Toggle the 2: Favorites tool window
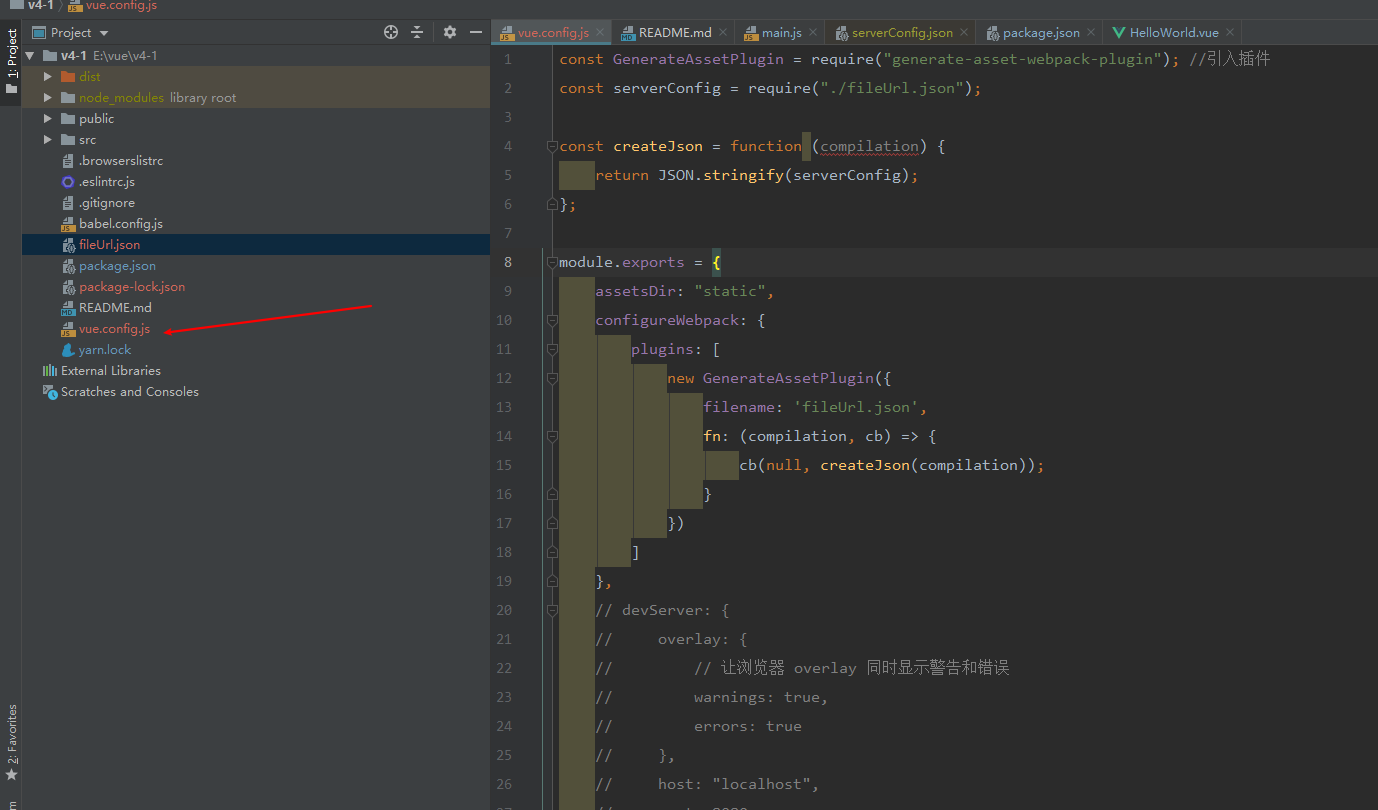This screenshot has height=810, width=1378. tap(11, 742)
